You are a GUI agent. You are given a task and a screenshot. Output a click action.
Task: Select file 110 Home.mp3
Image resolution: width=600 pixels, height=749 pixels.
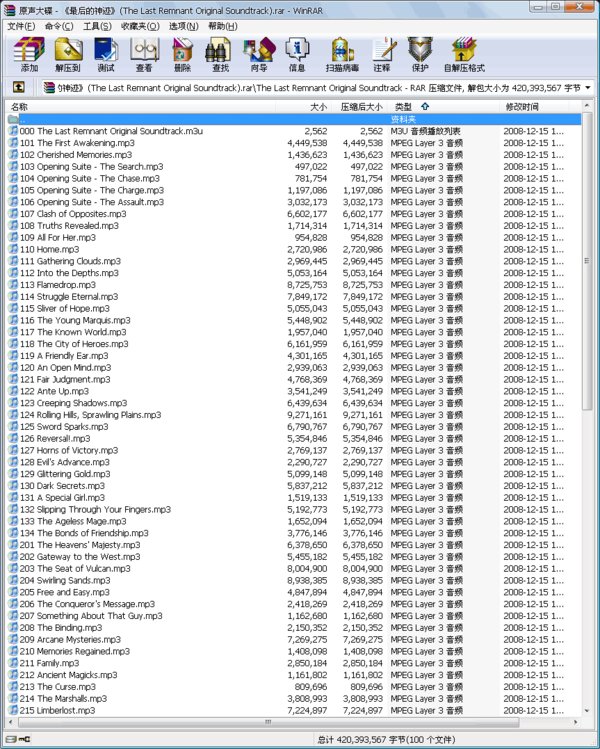point(50,249)
